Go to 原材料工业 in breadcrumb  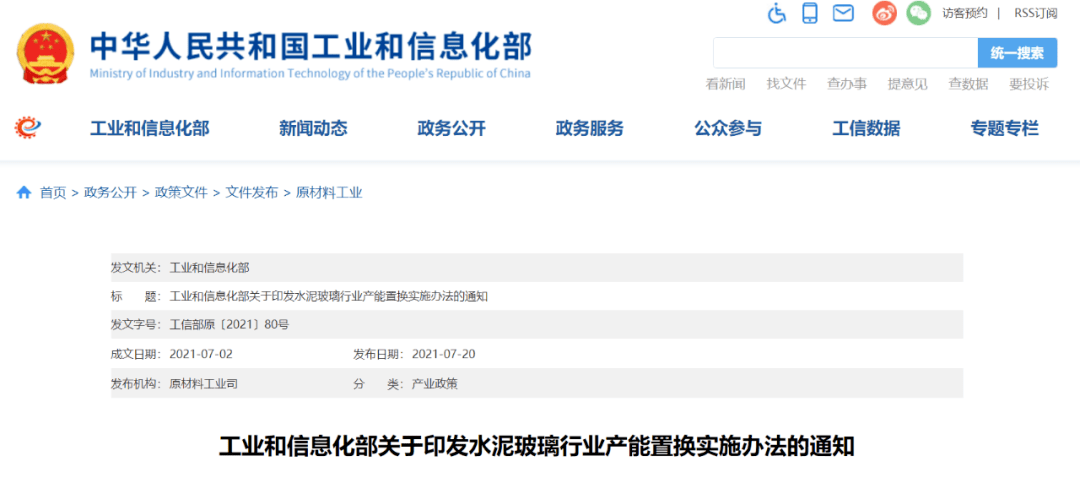pos(329,193)
